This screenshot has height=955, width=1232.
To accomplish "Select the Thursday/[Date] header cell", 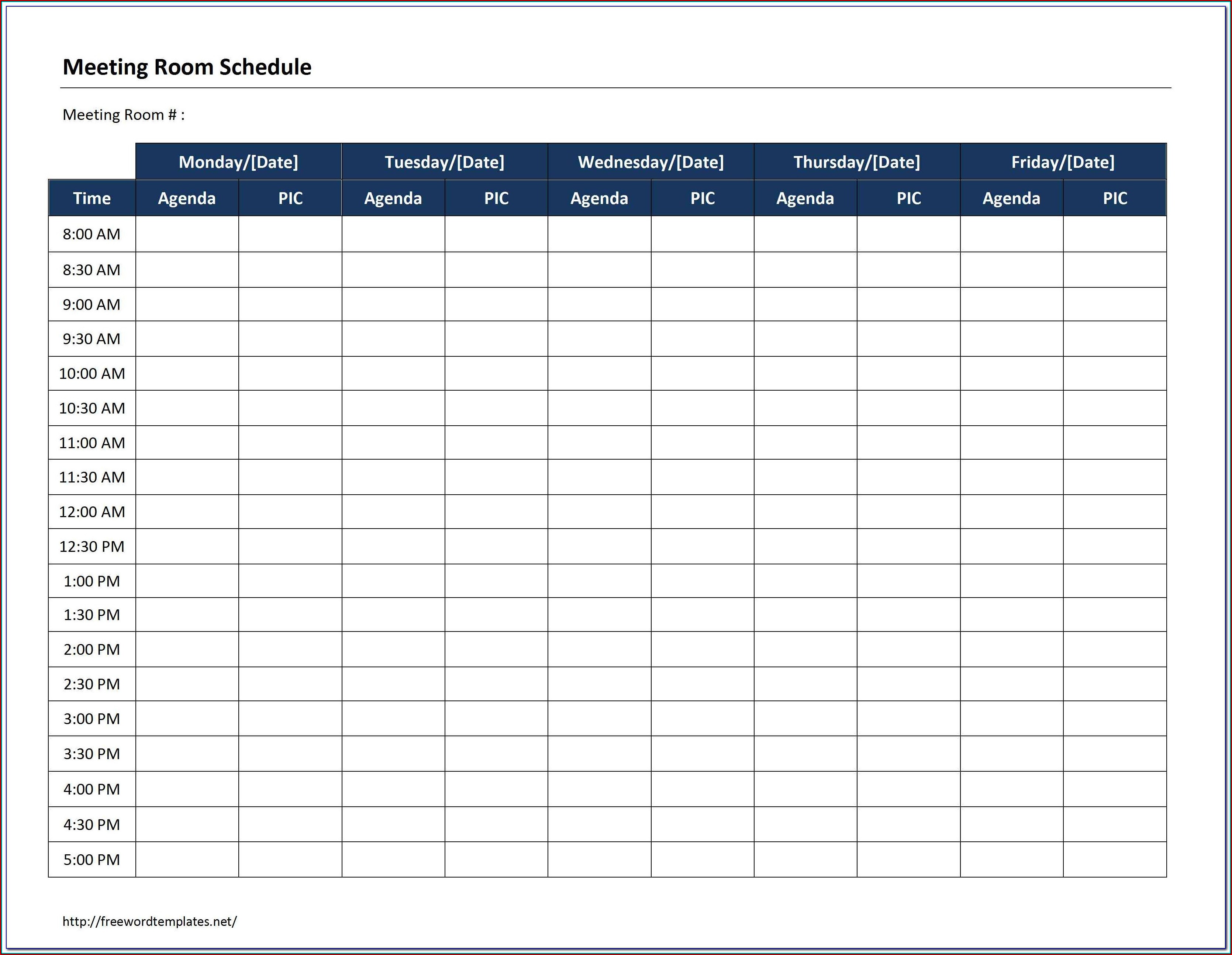I will tap(856, 162).
